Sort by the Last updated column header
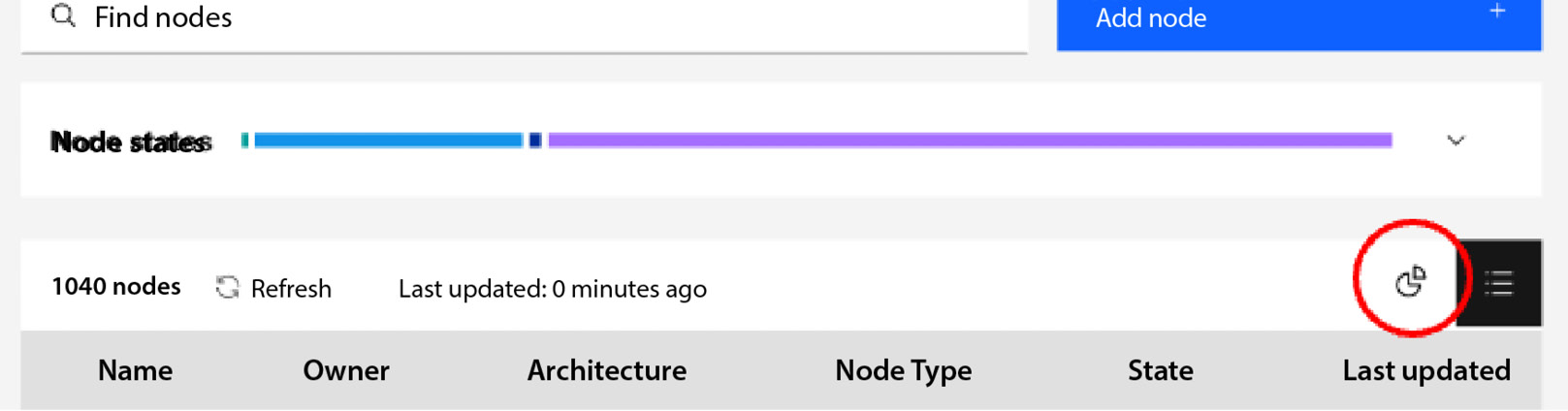1568x411 pixels. 1426,370
